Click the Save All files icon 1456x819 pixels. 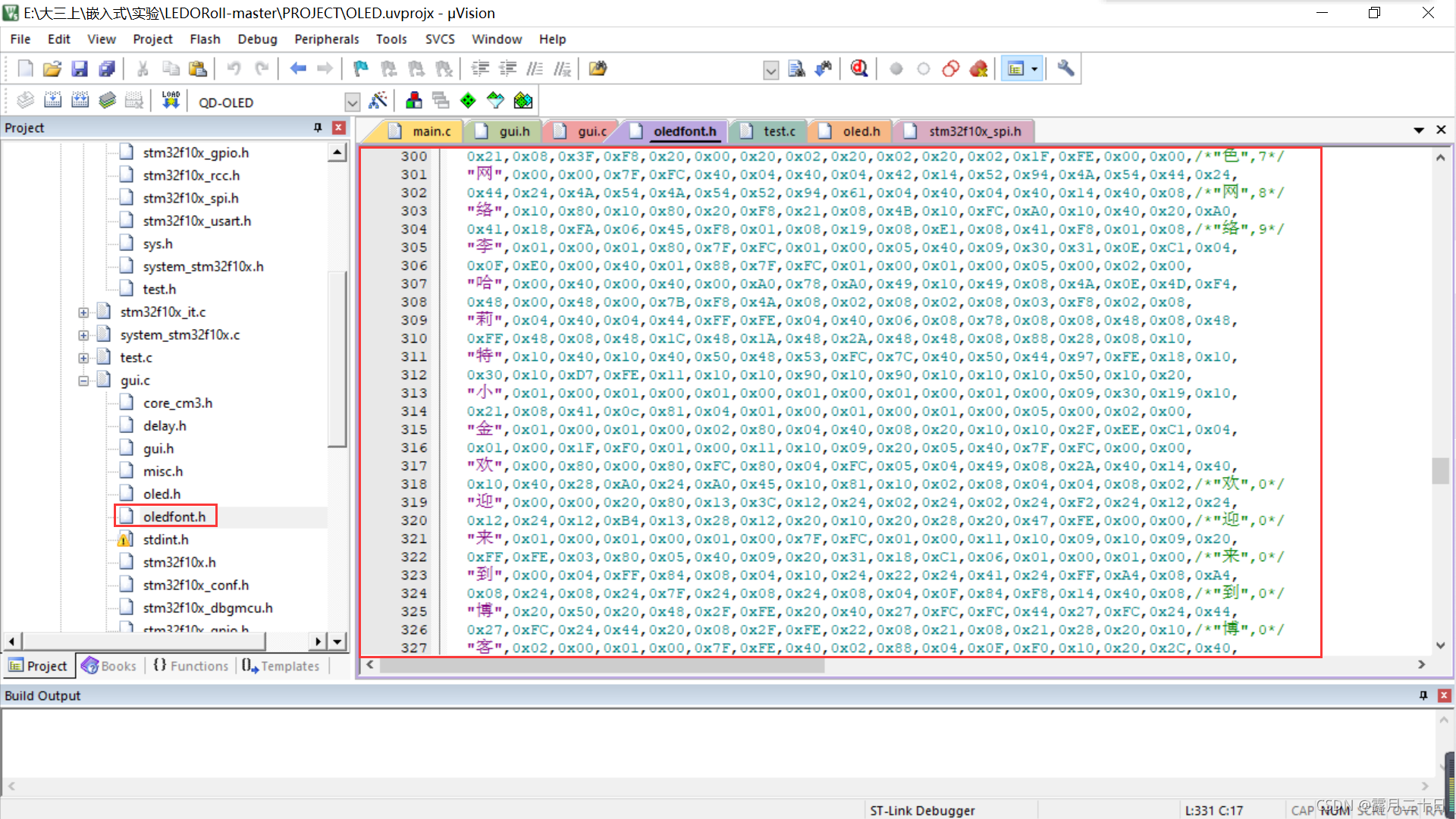tap(107, 69)
